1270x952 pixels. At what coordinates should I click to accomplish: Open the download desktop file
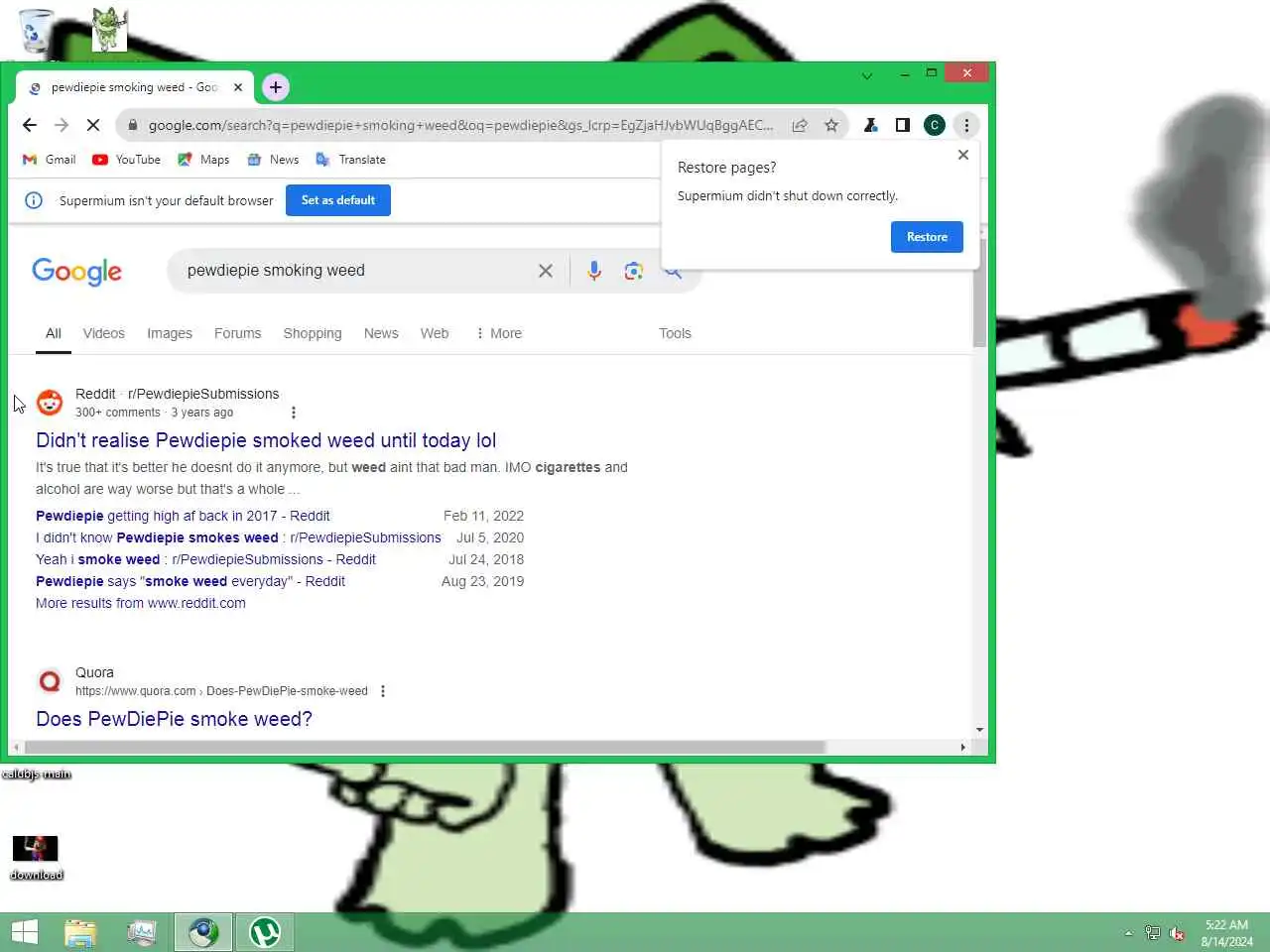tap(36, 857)
